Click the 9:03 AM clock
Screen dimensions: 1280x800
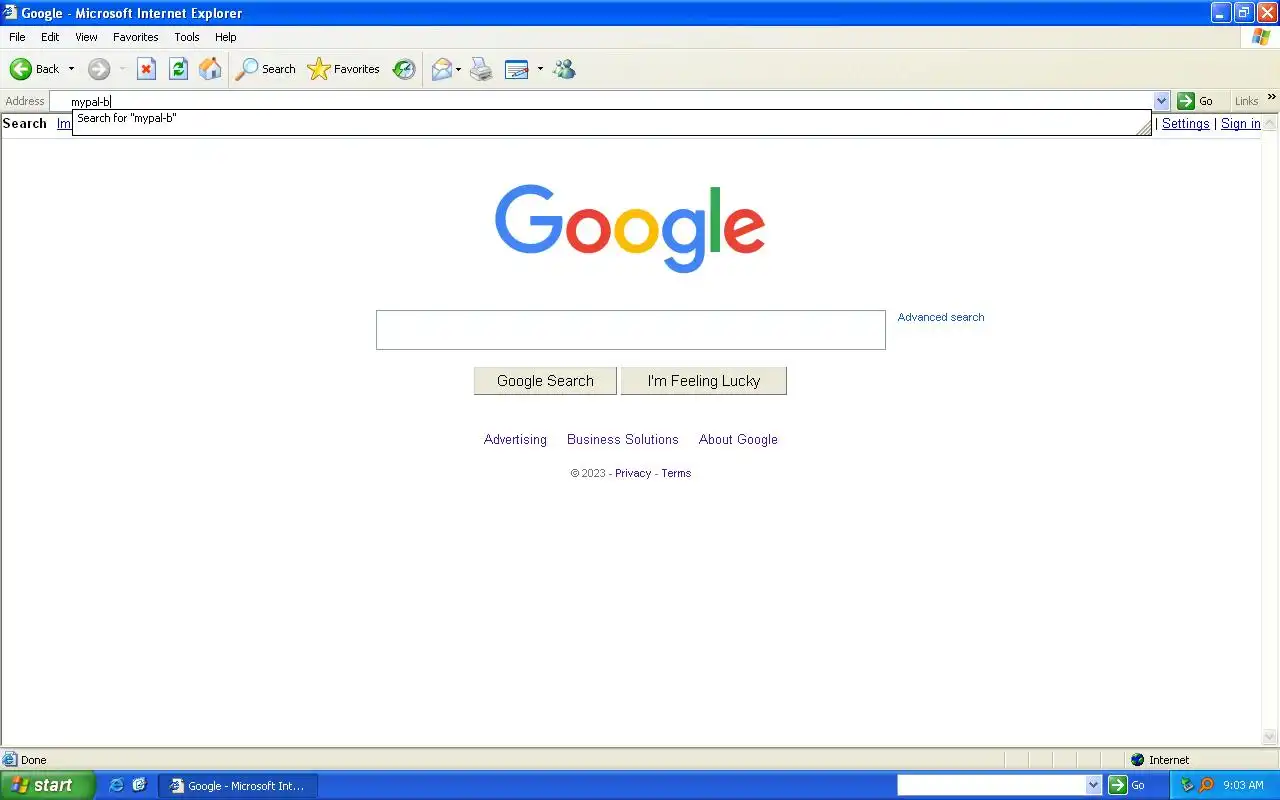click(x=1243, y=785)
